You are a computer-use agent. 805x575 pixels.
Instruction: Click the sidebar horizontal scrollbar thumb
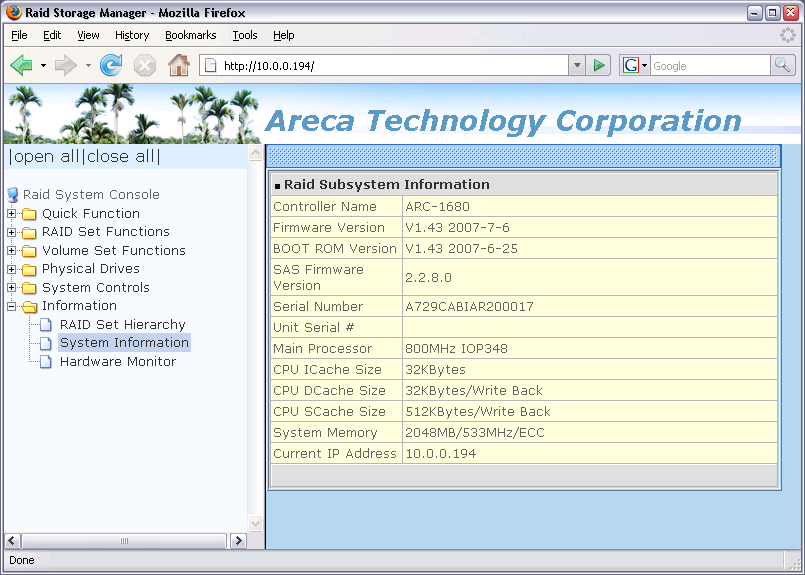124,541
